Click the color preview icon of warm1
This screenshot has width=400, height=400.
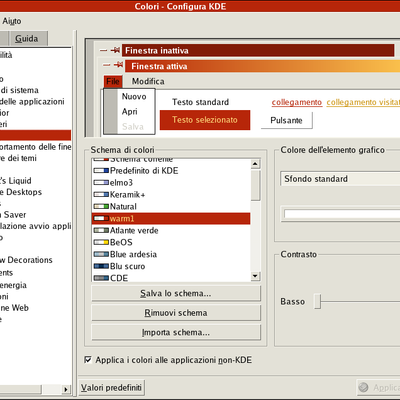pyautogui.click(x=101, y=218)
